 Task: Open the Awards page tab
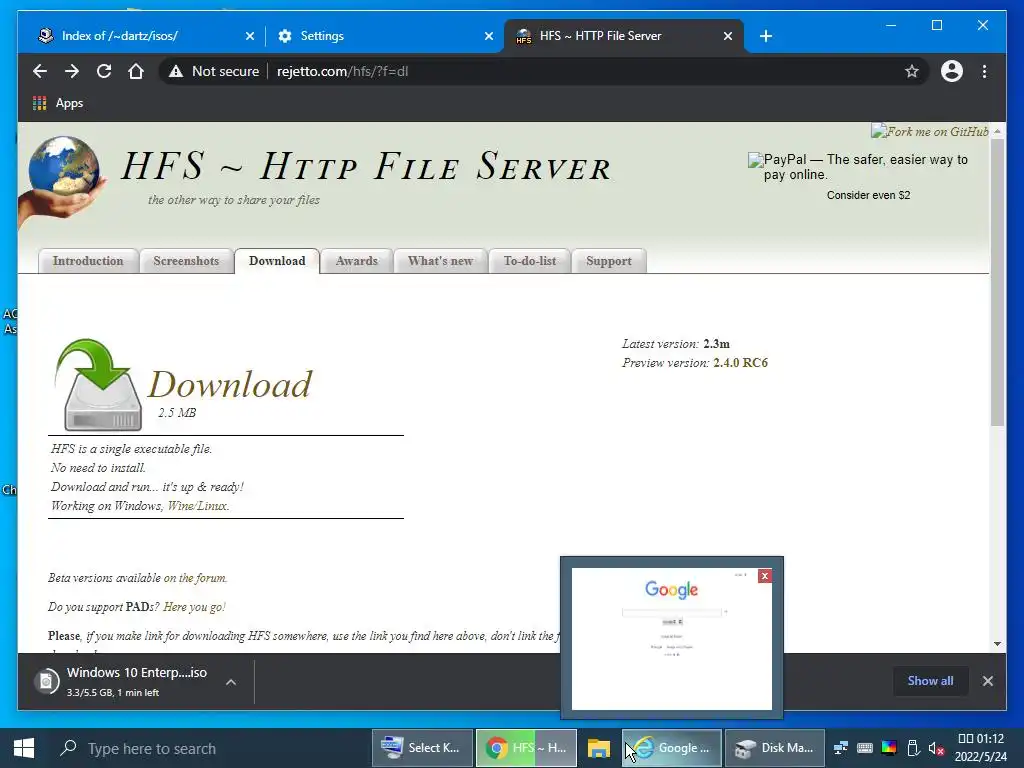pyautogui.click(x=357, y=261)
